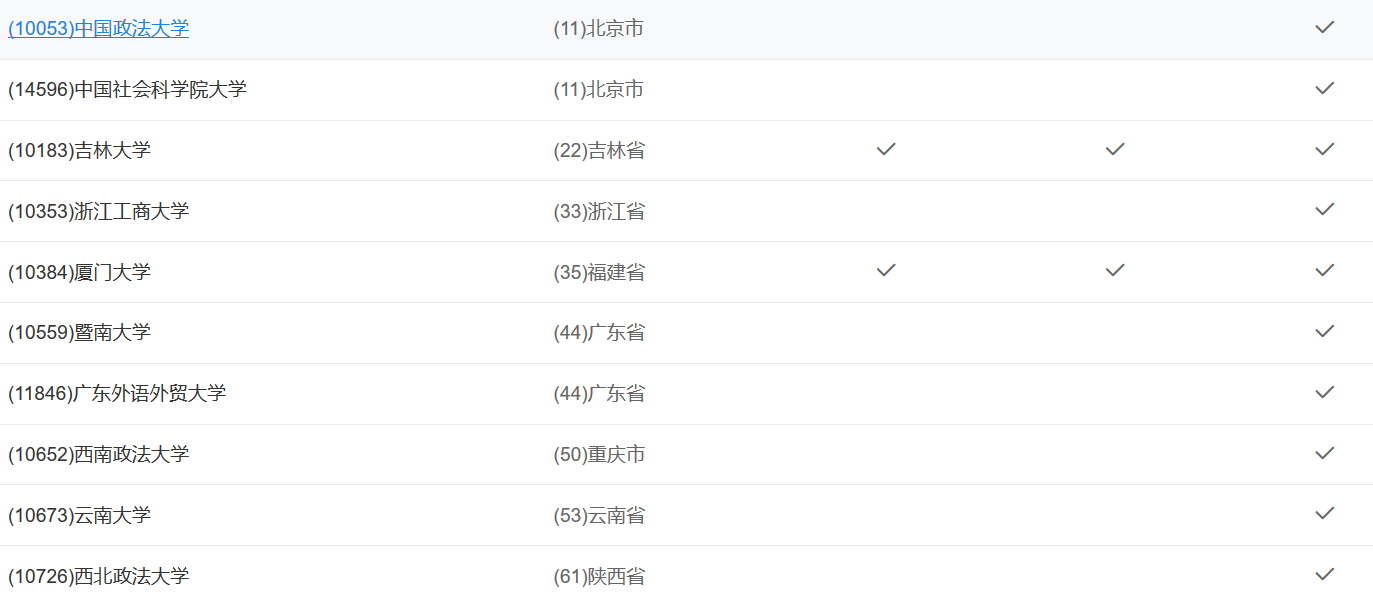
Task: Click the rightmost checkmark in the 厦门大学 row
Action: click(1324, 271)
